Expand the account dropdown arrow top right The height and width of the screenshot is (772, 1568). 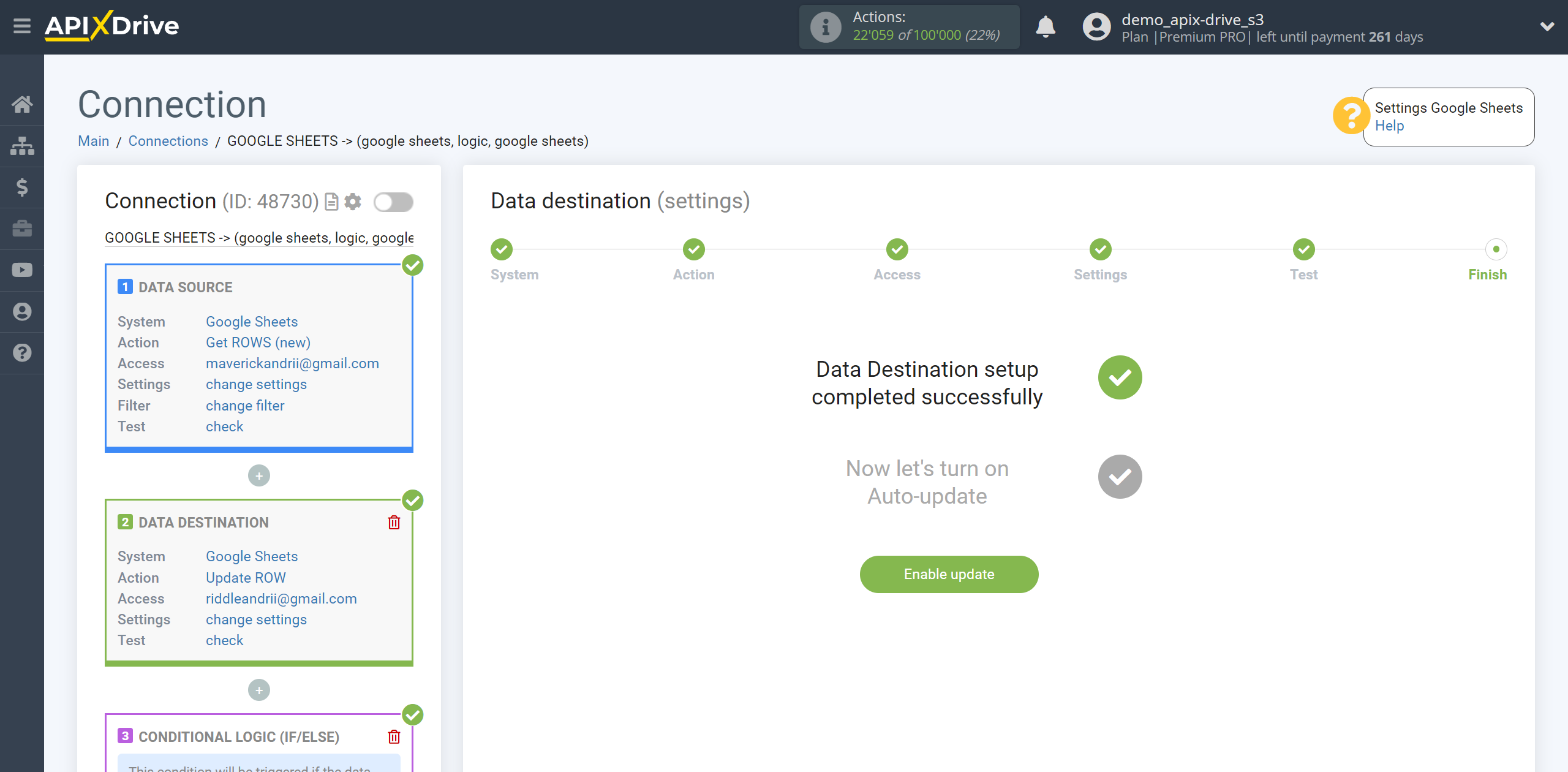point(1543,21)
